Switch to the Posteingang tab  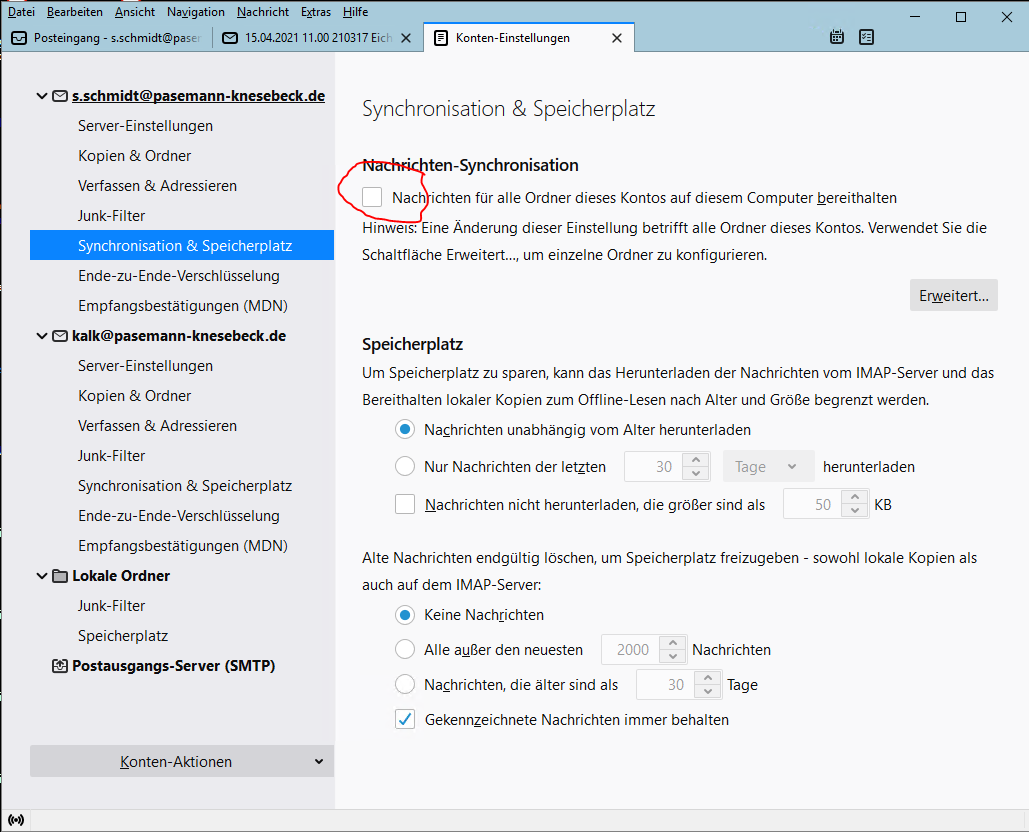click(x=107, y=38)
